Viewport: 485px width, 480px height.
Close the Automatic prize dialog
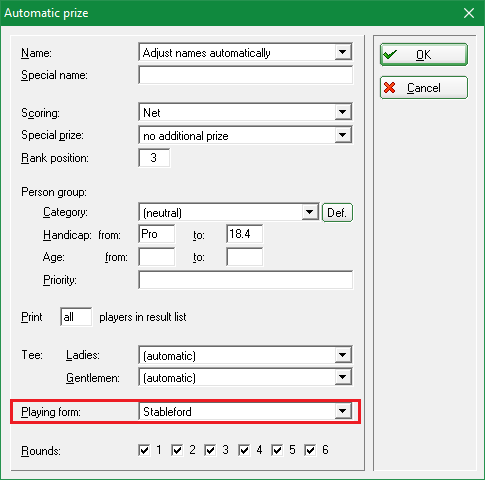click(x=469, y=13)
